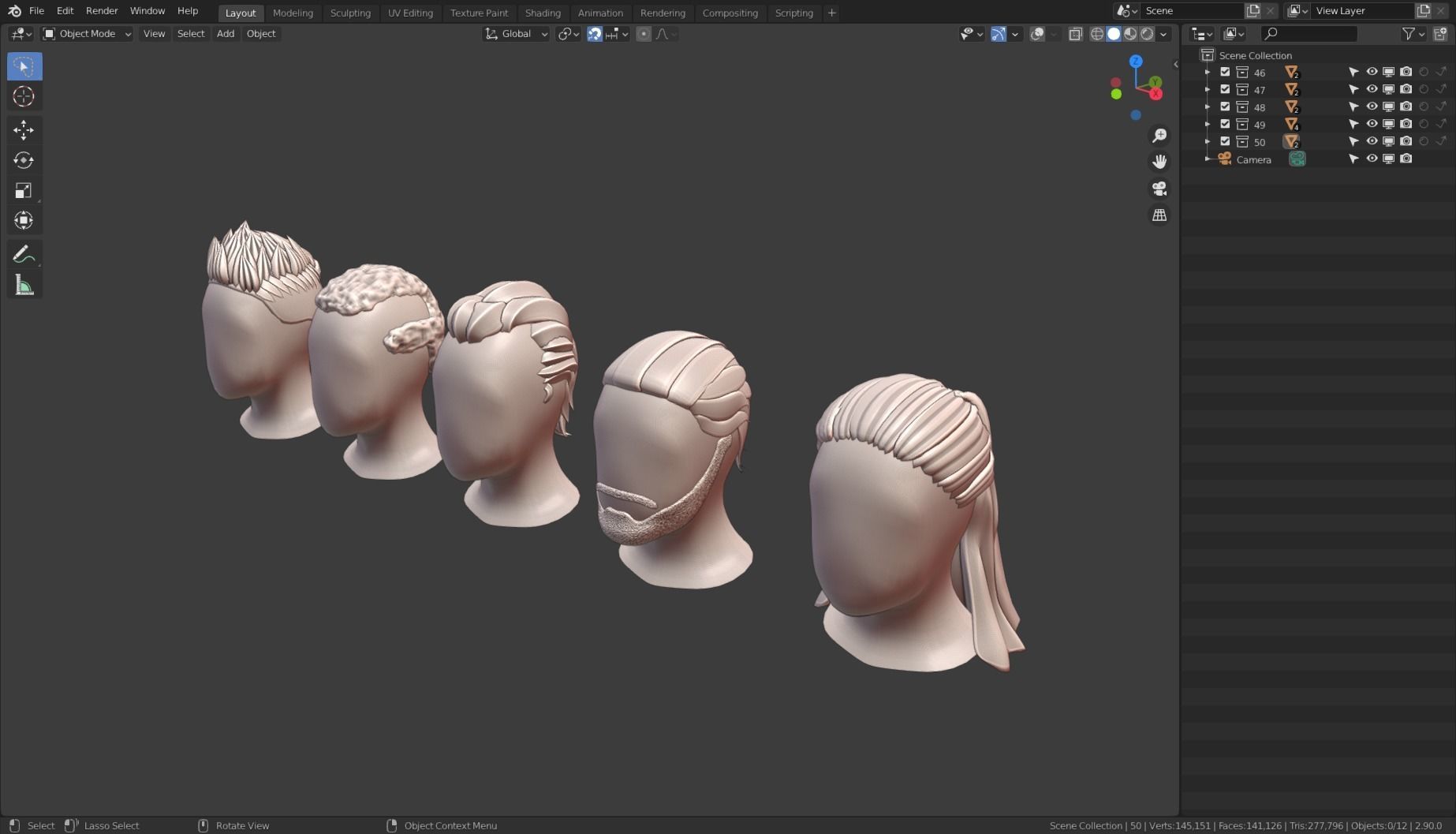Click the View Layer name field
The height and width of the screenshot is (834, 1456).
(1362, 11)
